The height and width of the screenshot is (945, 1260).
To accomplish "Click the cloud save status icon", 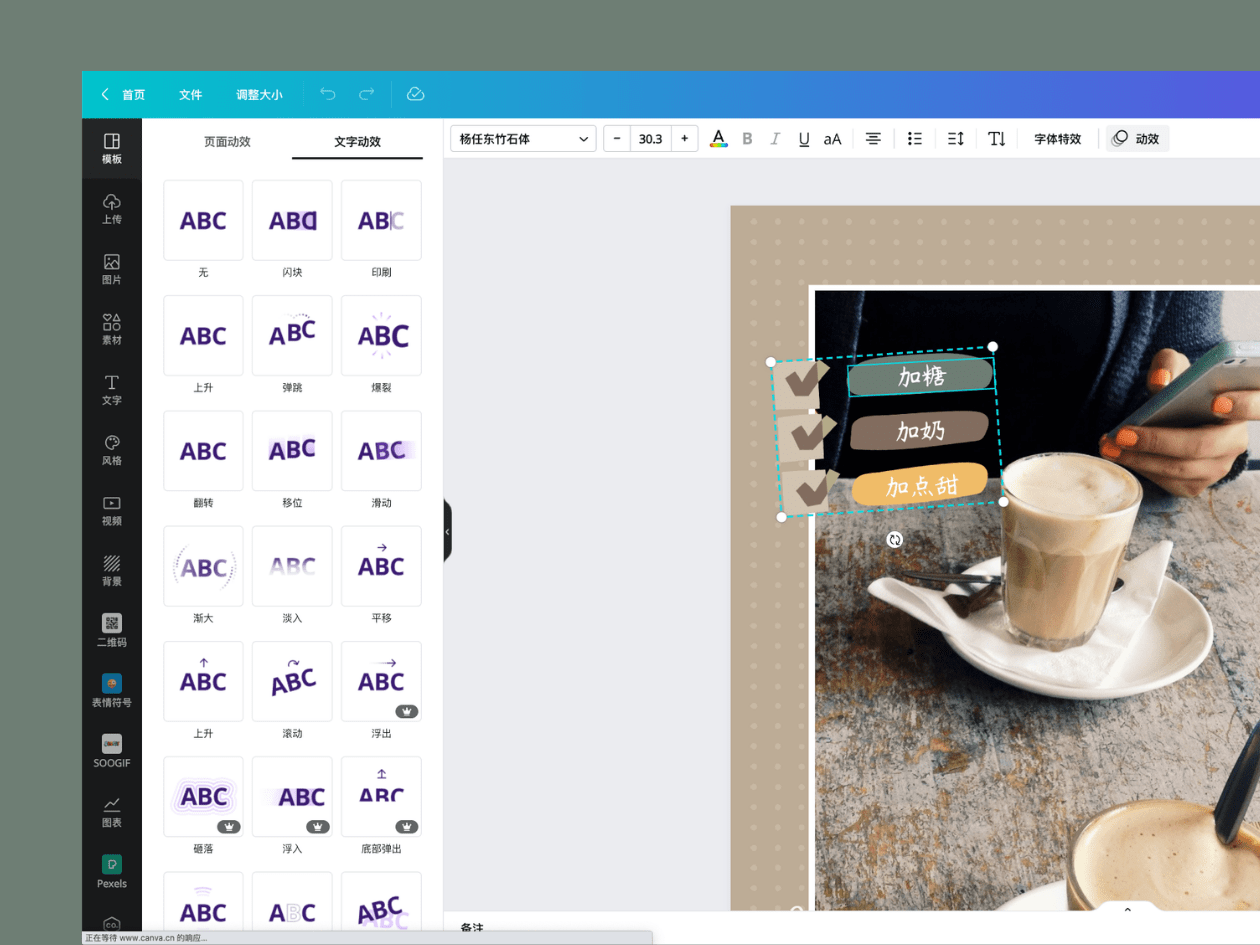I will point(416,94).
